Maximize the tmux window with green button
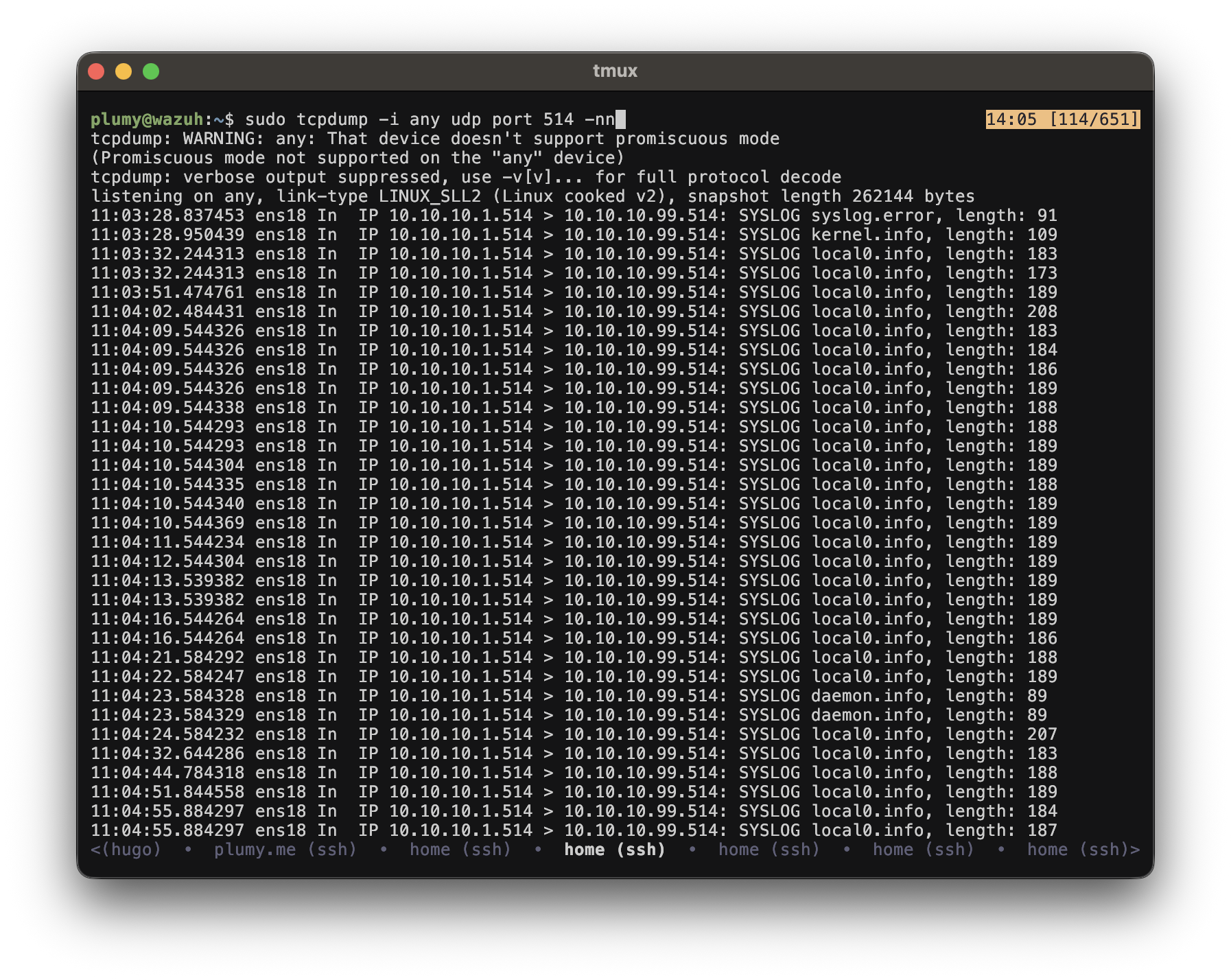The image size is (1231, 980). coord(151,71)
